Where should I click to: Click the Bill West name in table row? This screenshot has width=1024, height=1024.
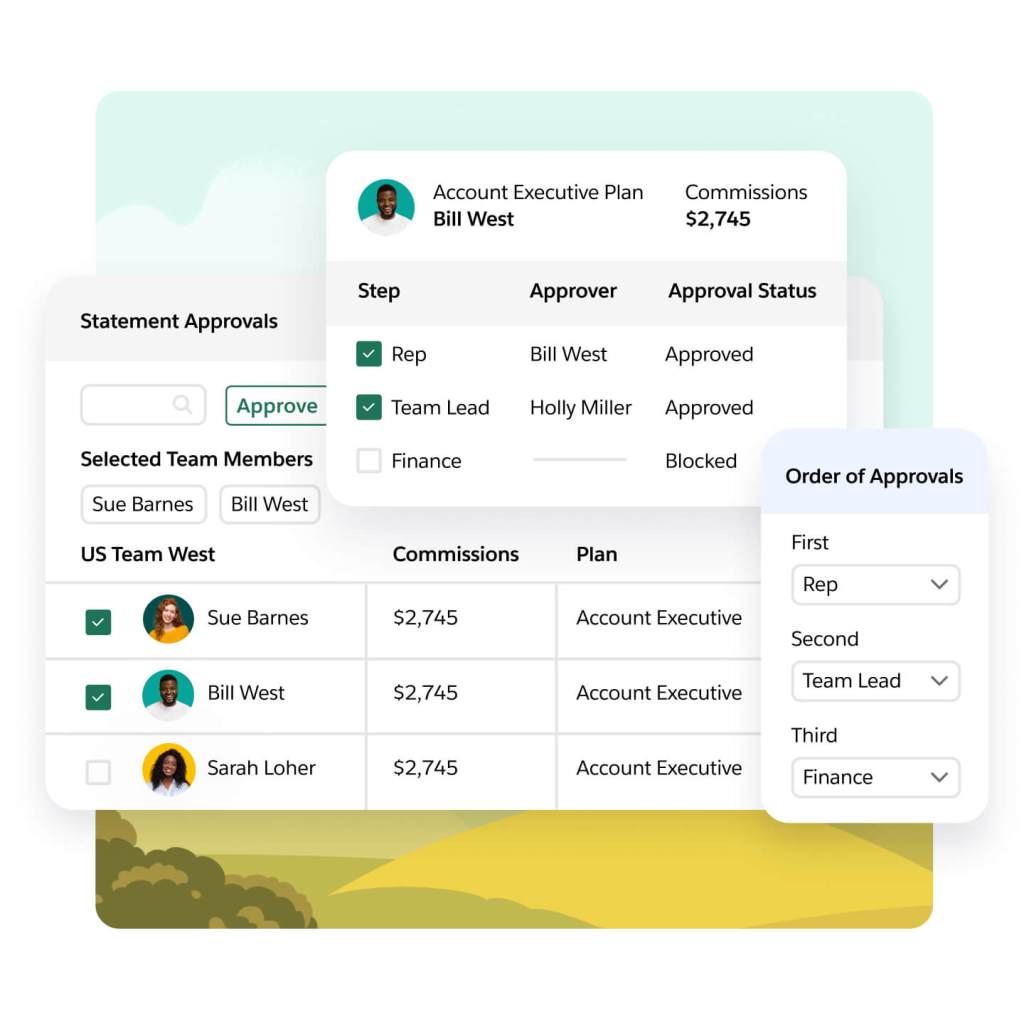pyautogui.click(x=246, y=693)
